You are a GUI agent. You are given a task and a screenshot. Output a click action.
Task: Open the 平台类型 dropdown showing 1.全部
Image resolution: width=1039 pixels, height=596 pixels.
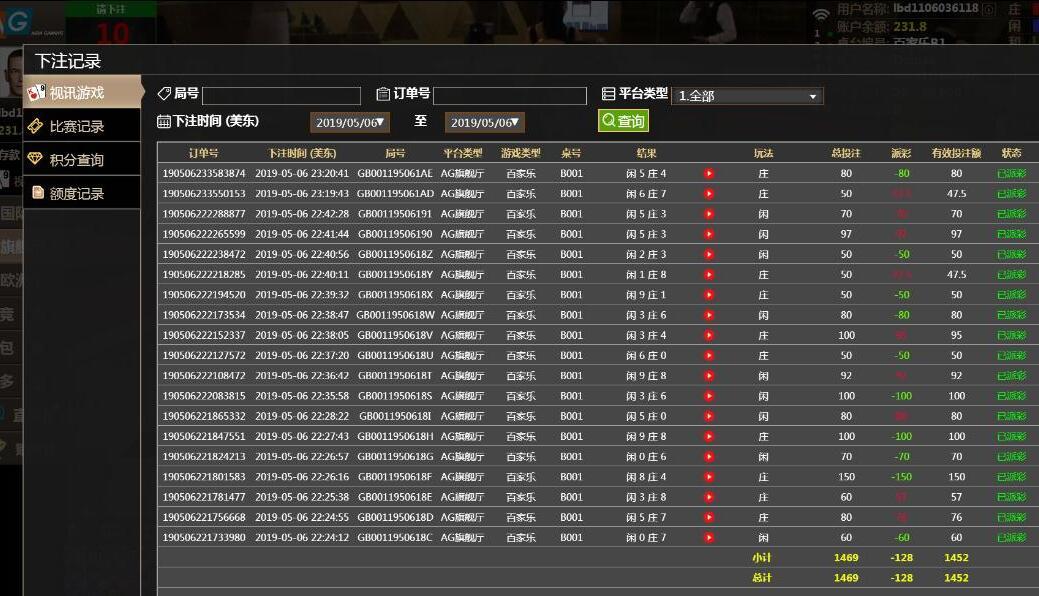coord(747,95)
